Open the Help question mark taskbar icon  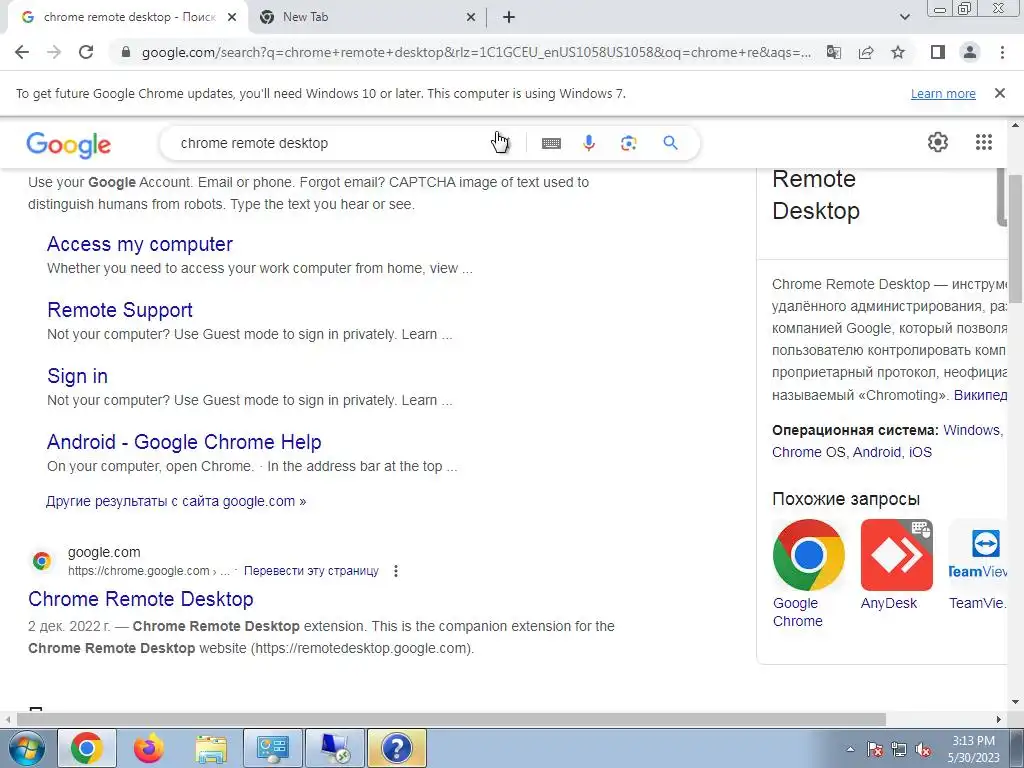[x=396, y=748]
